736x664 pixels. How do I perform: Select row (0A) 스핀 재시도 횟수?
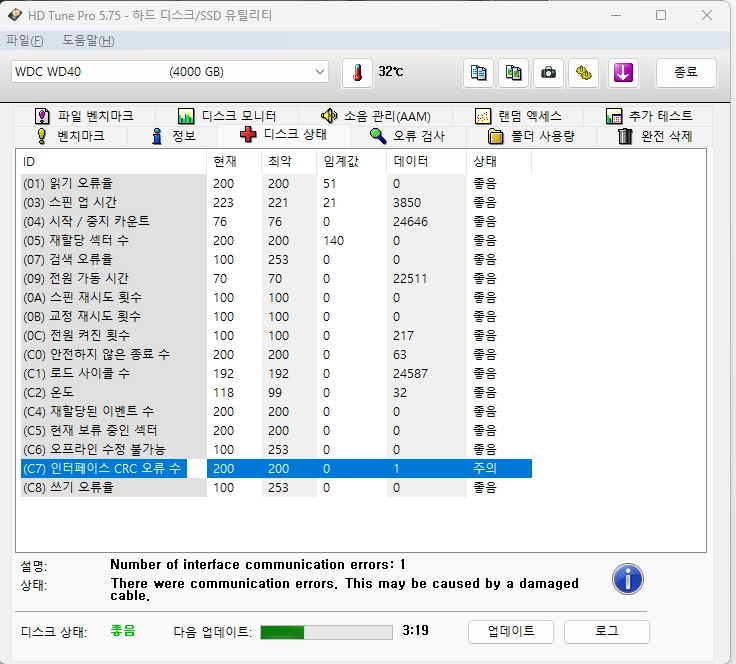pyautogui.click(x=276, y=298)
